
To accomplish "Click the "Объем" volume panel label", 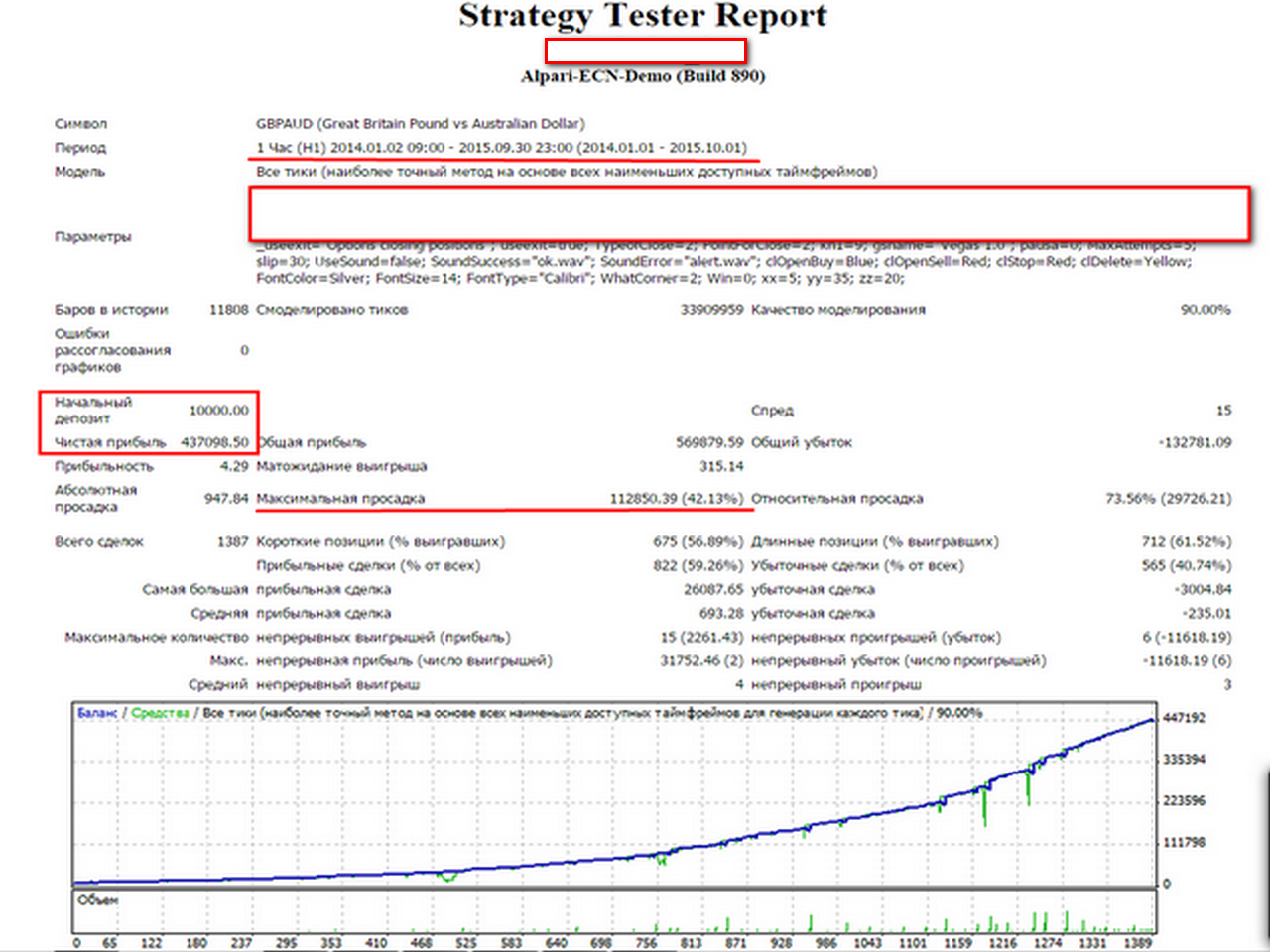I will tap(97, 900).
